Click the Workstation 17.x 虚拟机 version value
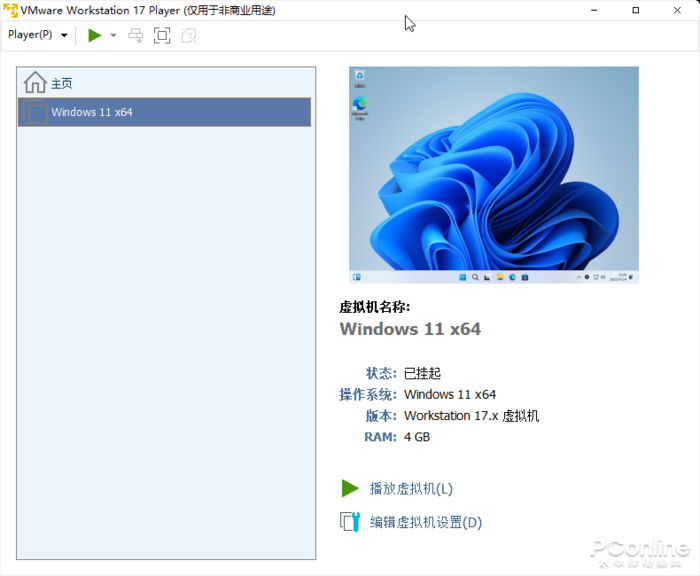 (x=471, y=416)
